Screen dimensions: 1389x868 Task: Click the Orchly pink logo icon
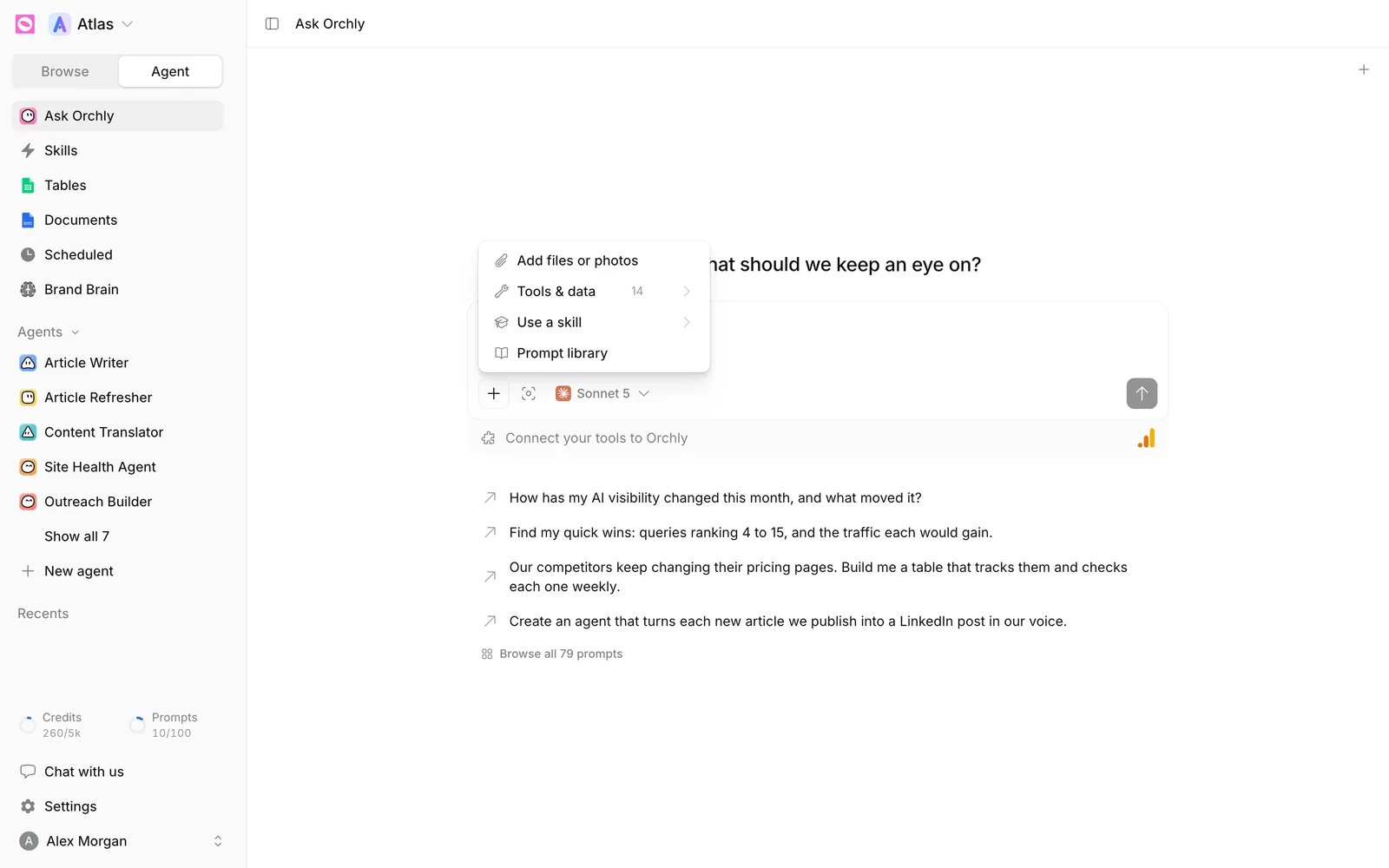pyautogui.click(x=25, y=24)
